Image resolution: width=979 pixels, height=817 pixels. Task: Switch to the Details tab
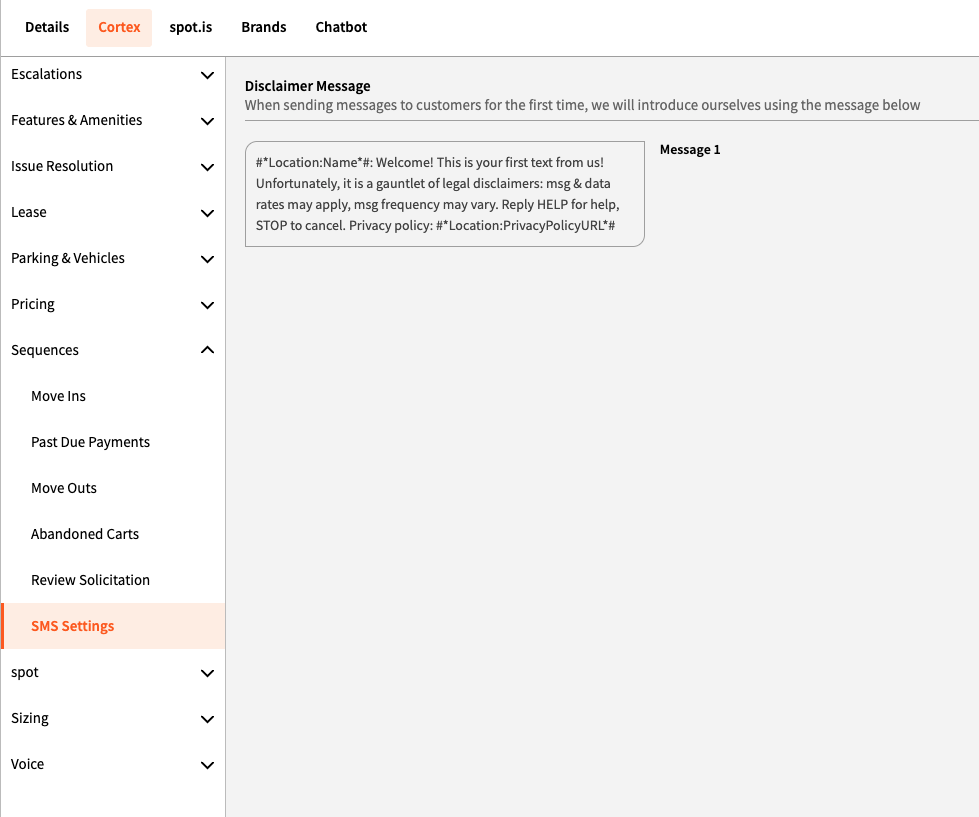(x=47, y=27)
